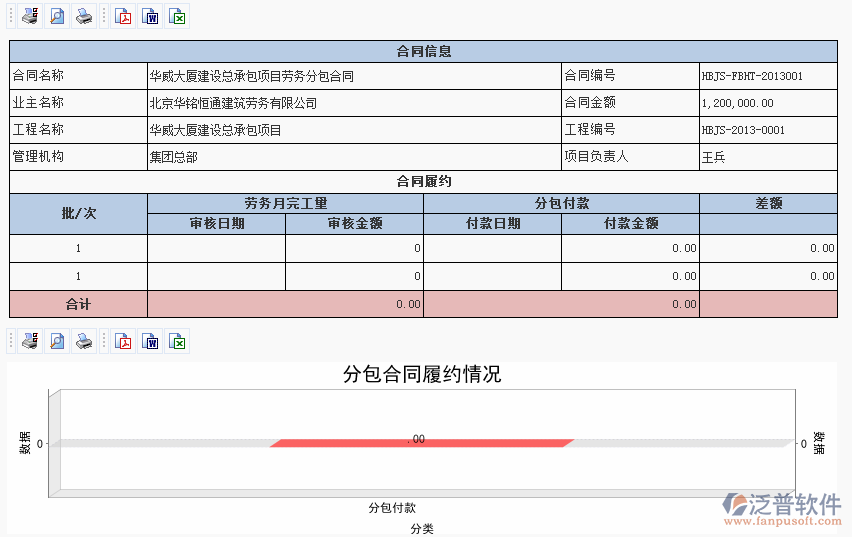
Task: Open print preview icon above the chart
Action: (x=57, y=341)
